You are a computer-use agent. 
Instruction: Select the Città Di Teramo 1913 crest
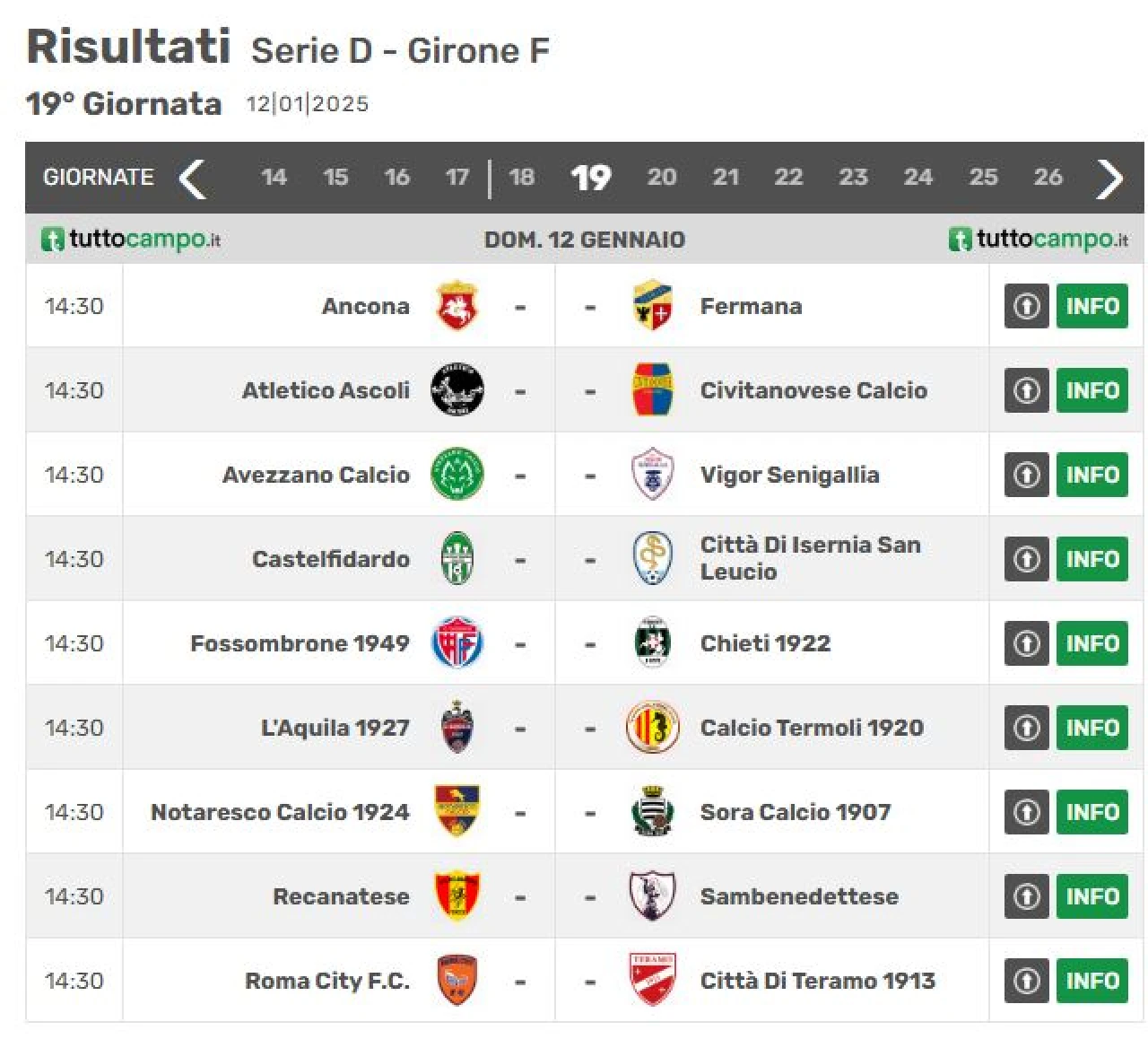coord(652,981)
